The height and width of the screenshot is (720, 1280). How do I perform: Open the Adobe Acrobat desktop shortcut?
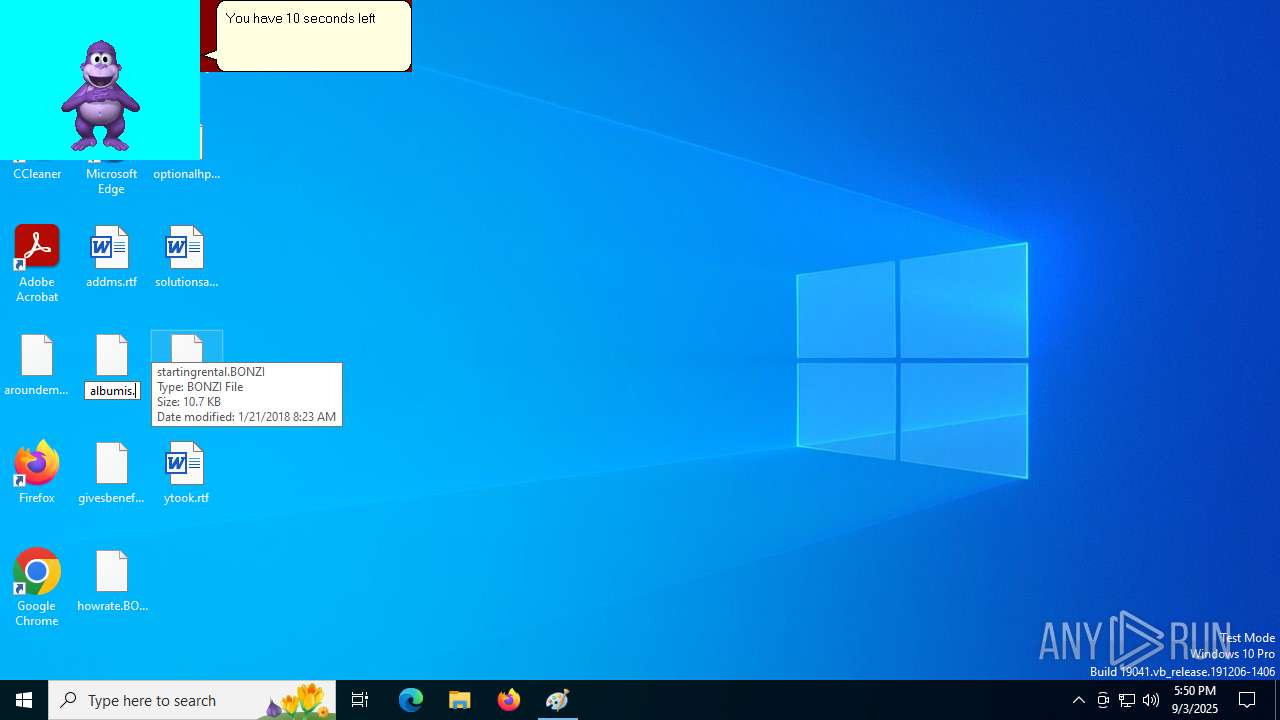tap(37, 264)
